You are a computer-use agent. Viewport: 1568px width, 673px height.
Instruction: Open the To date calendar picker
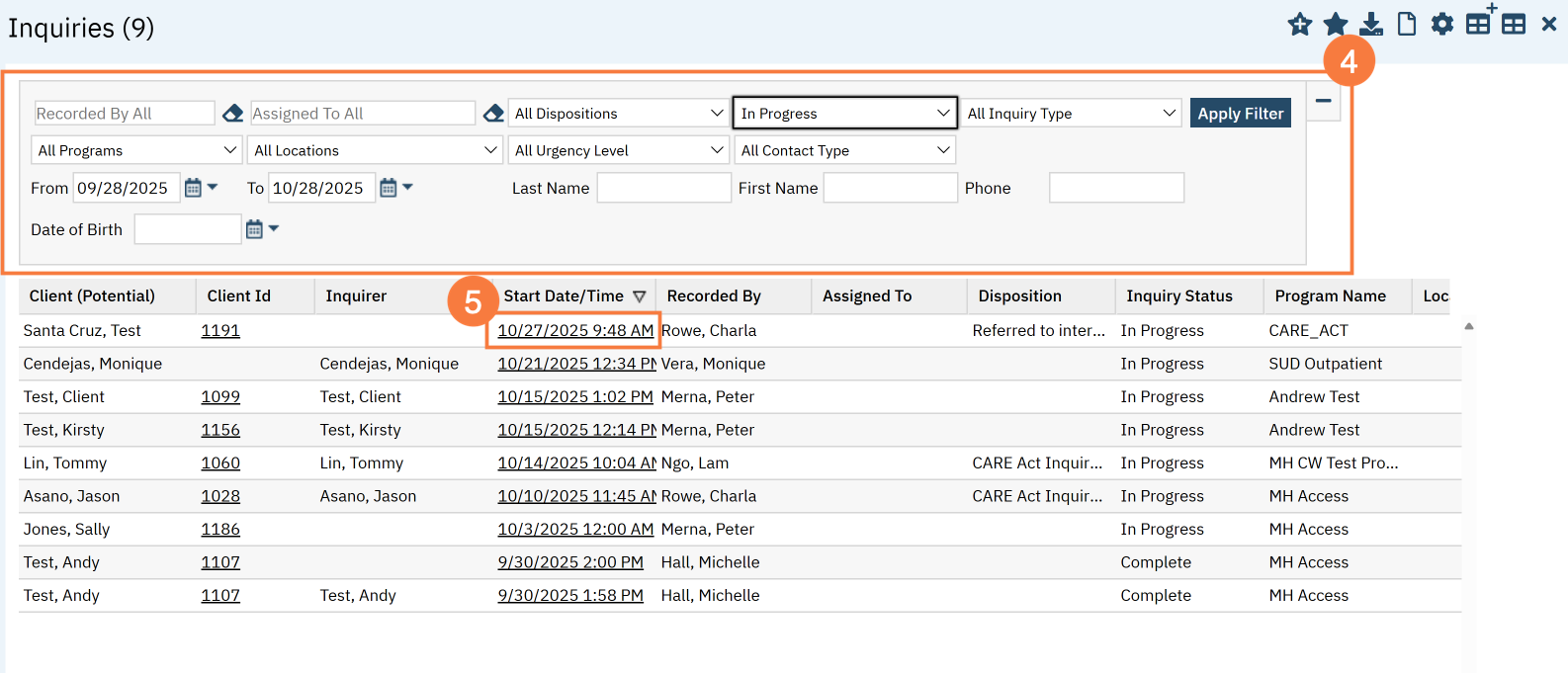[x=389, y=188]
